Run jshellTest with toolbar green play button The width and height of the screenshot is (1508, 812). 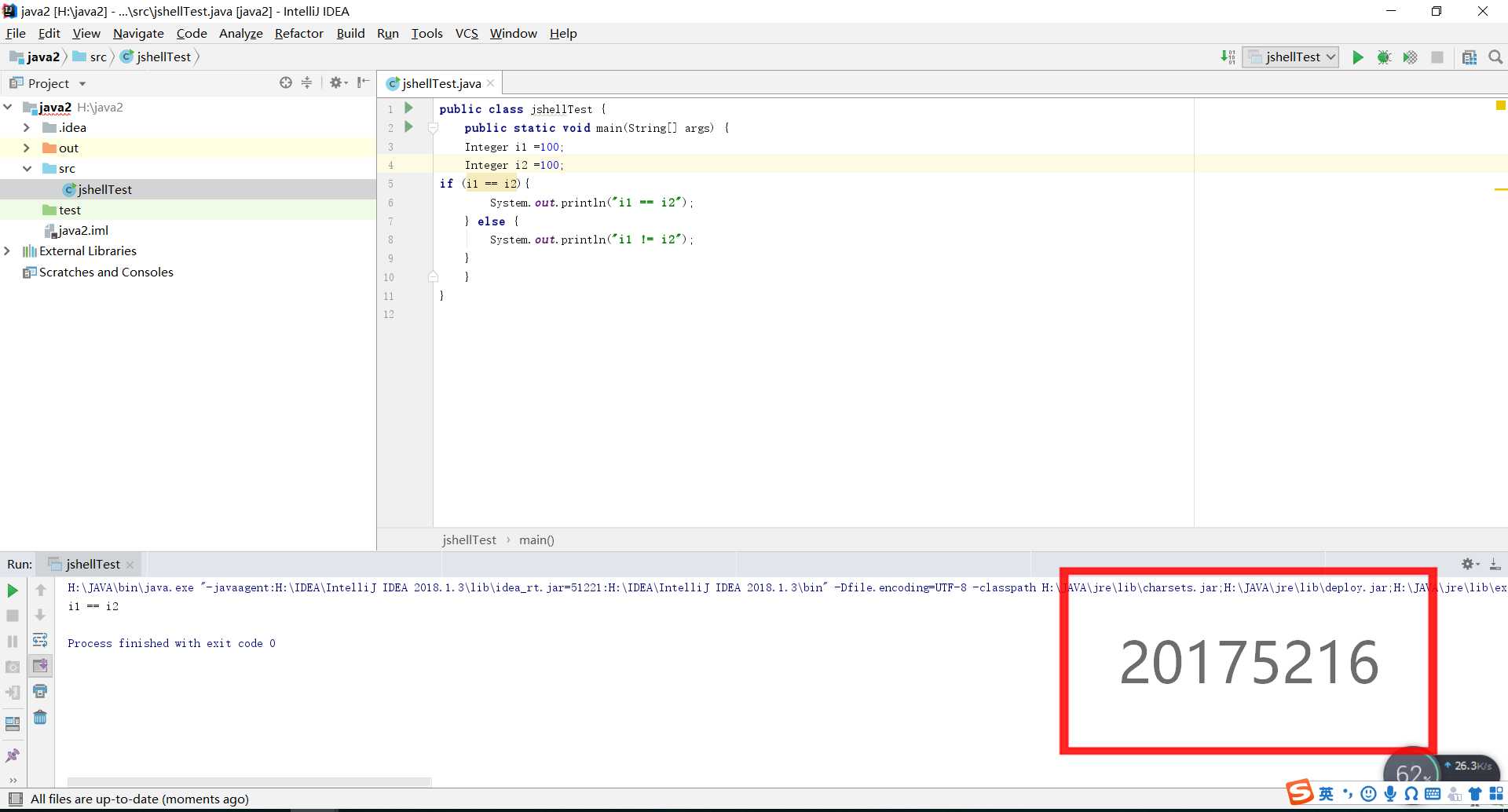tap(1357, 57)
